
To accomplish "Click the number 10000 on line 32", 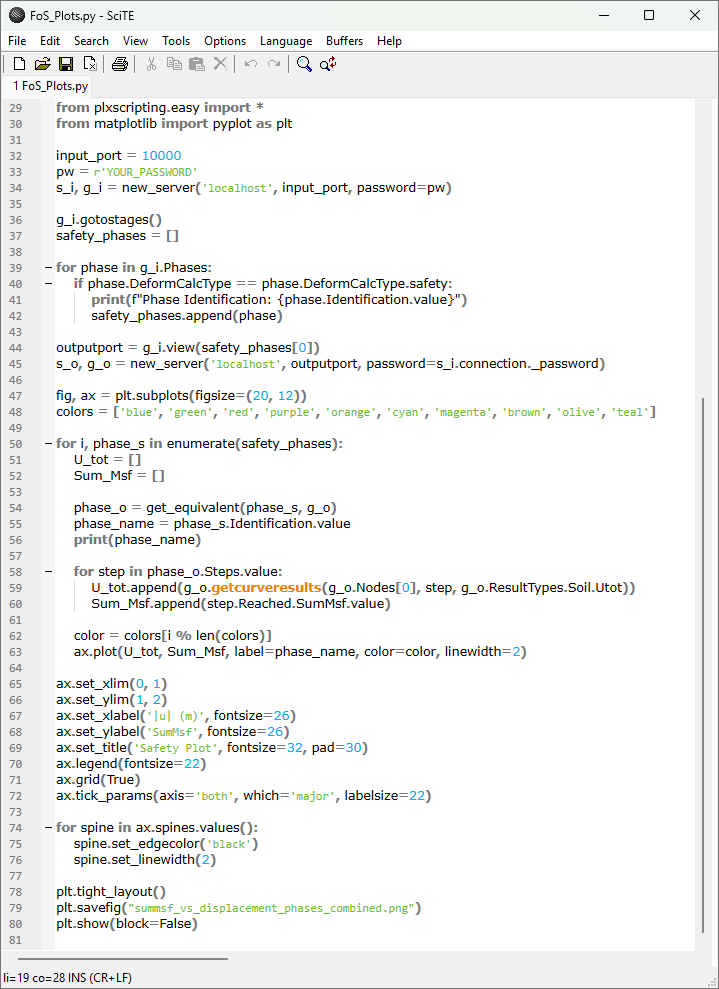I will pyautogui.click(x=161, y=156).
